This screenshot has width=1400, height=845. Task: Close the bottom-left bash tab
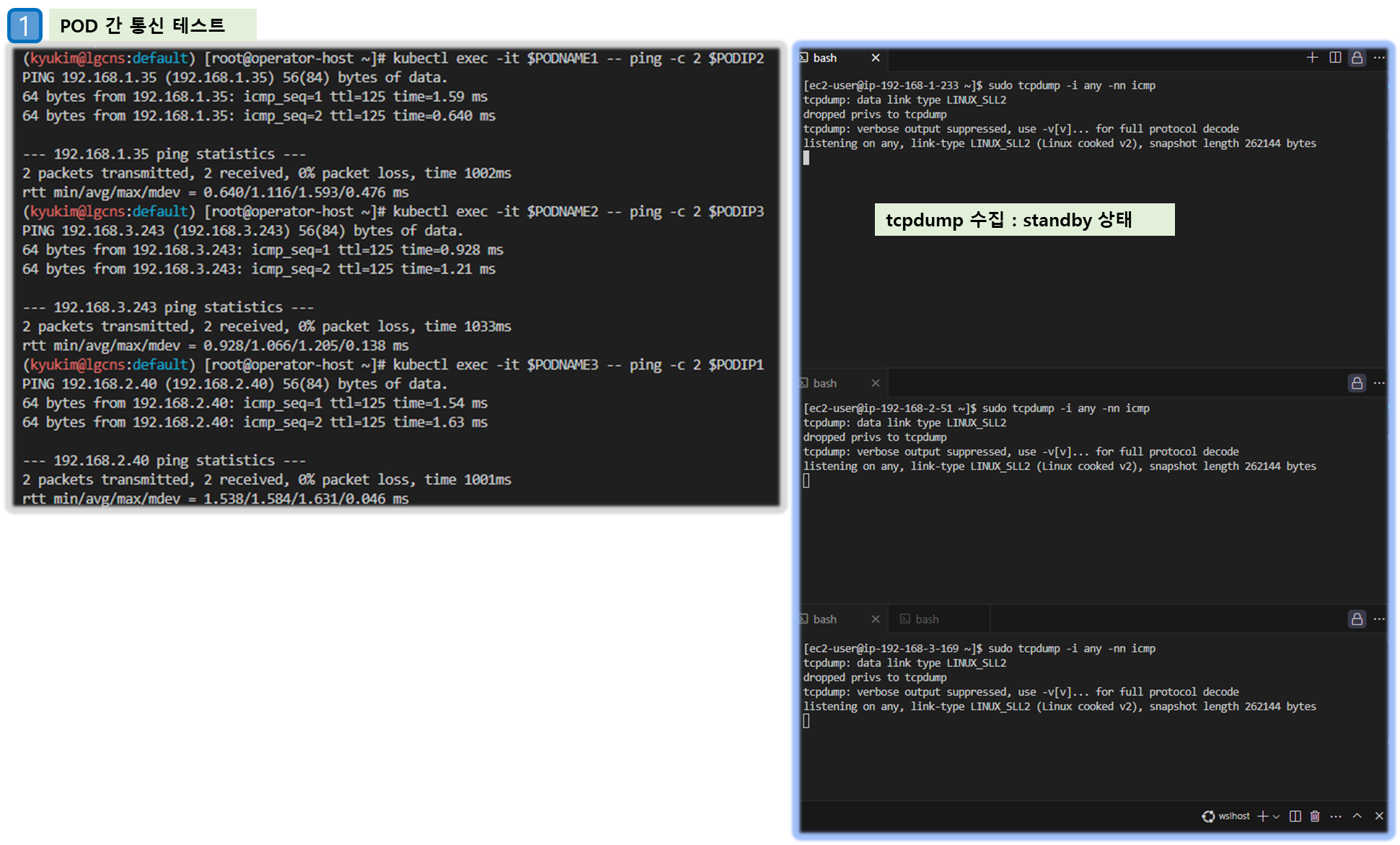(875, 619)
